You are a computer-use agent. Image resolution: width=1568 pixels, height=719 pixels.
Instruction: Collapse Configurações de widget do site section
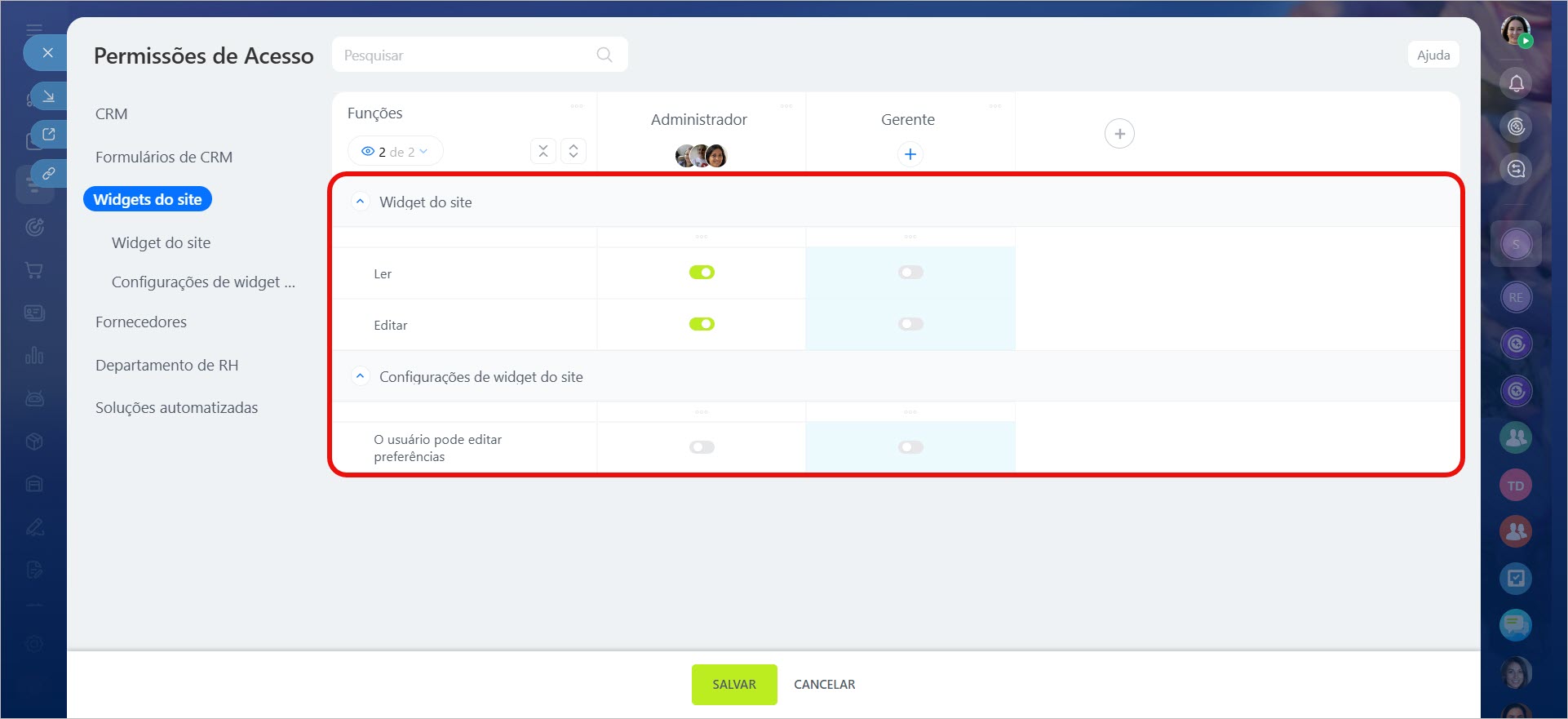tap(360, 376)
